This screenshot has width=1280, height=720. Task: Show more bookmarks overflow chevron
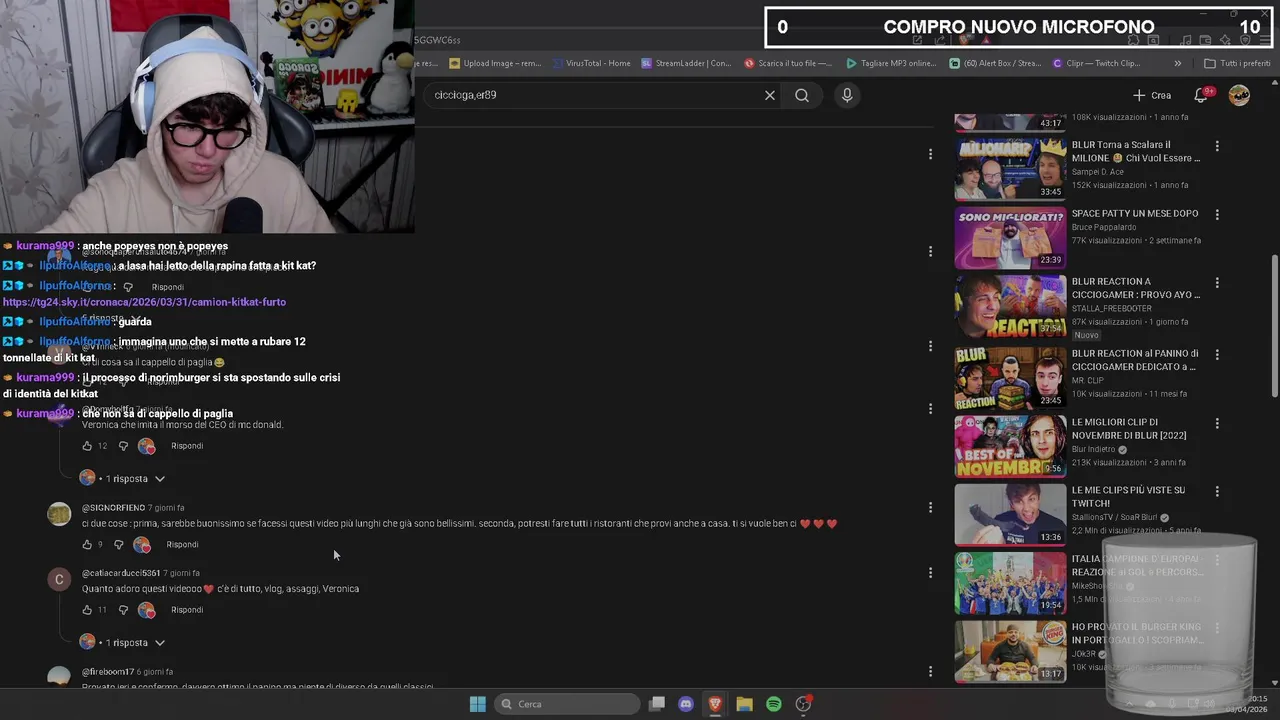(x=1177, y=63)
